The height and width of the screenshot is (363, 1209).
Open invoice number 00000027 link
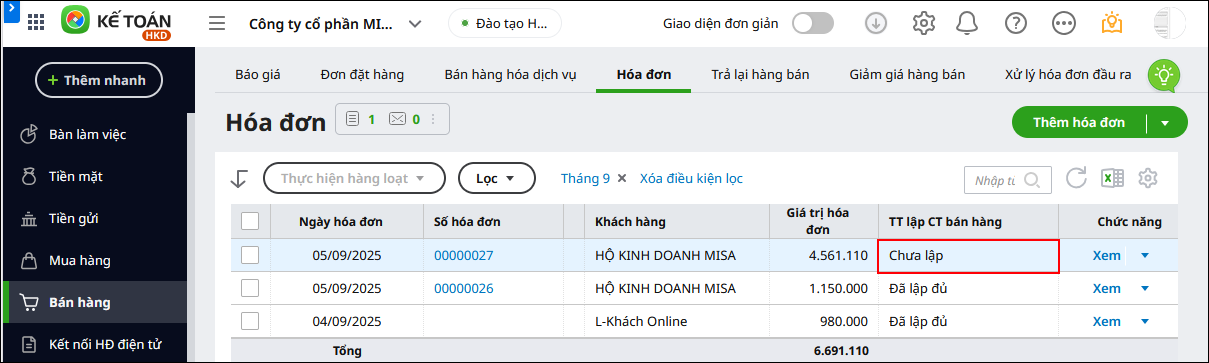tap(464, 255)
